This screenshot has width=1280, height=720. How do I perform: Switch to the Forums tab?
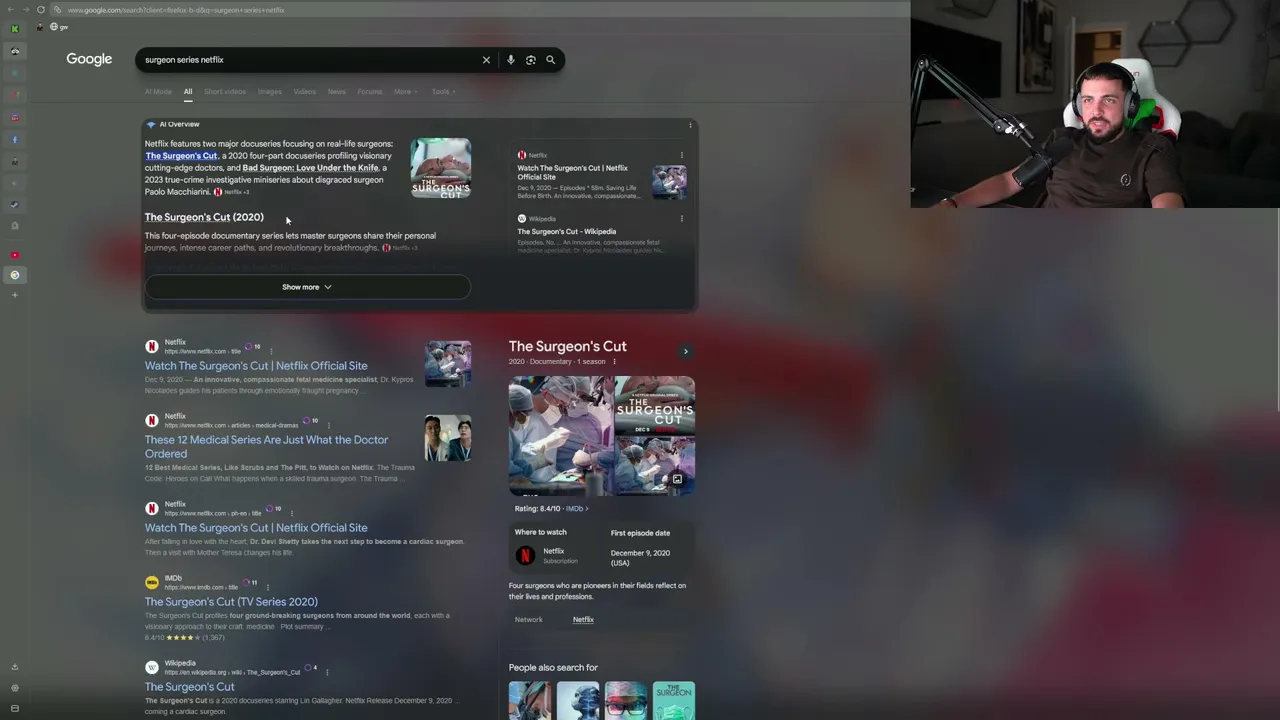click(x=370, y=92)
